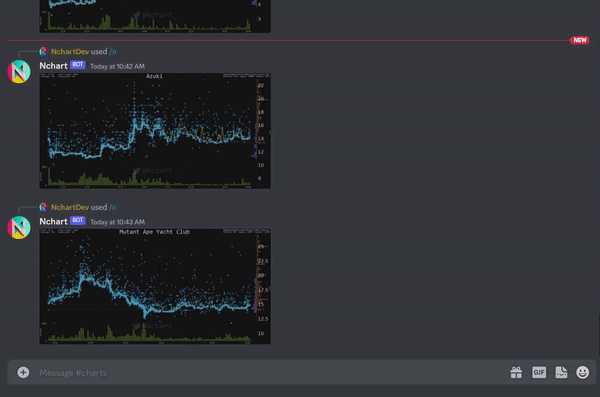Open the partially visible chart at the top
Screen dimensions: 600x397
click(x=155, y=16)
